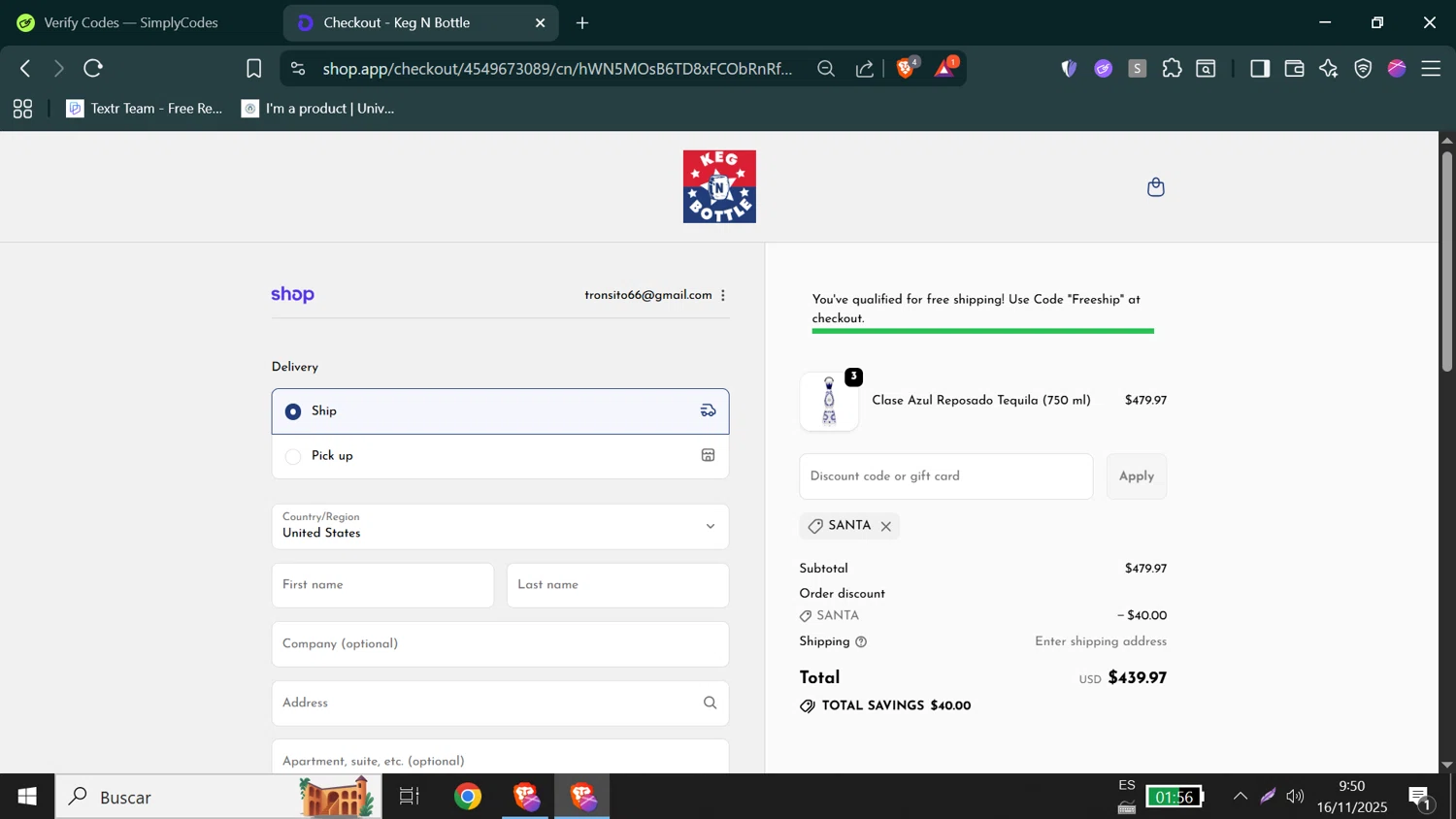Open a new browser tab
This screenshot has height=819, width=1456.
click(582, 23)
